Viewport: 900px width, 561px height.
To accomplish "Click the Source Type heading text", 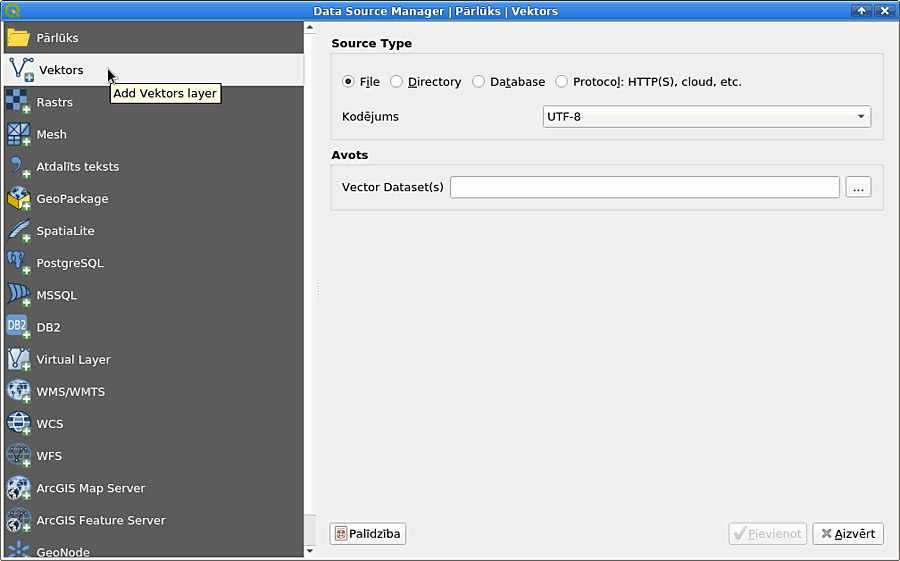I will coord(371,44).
